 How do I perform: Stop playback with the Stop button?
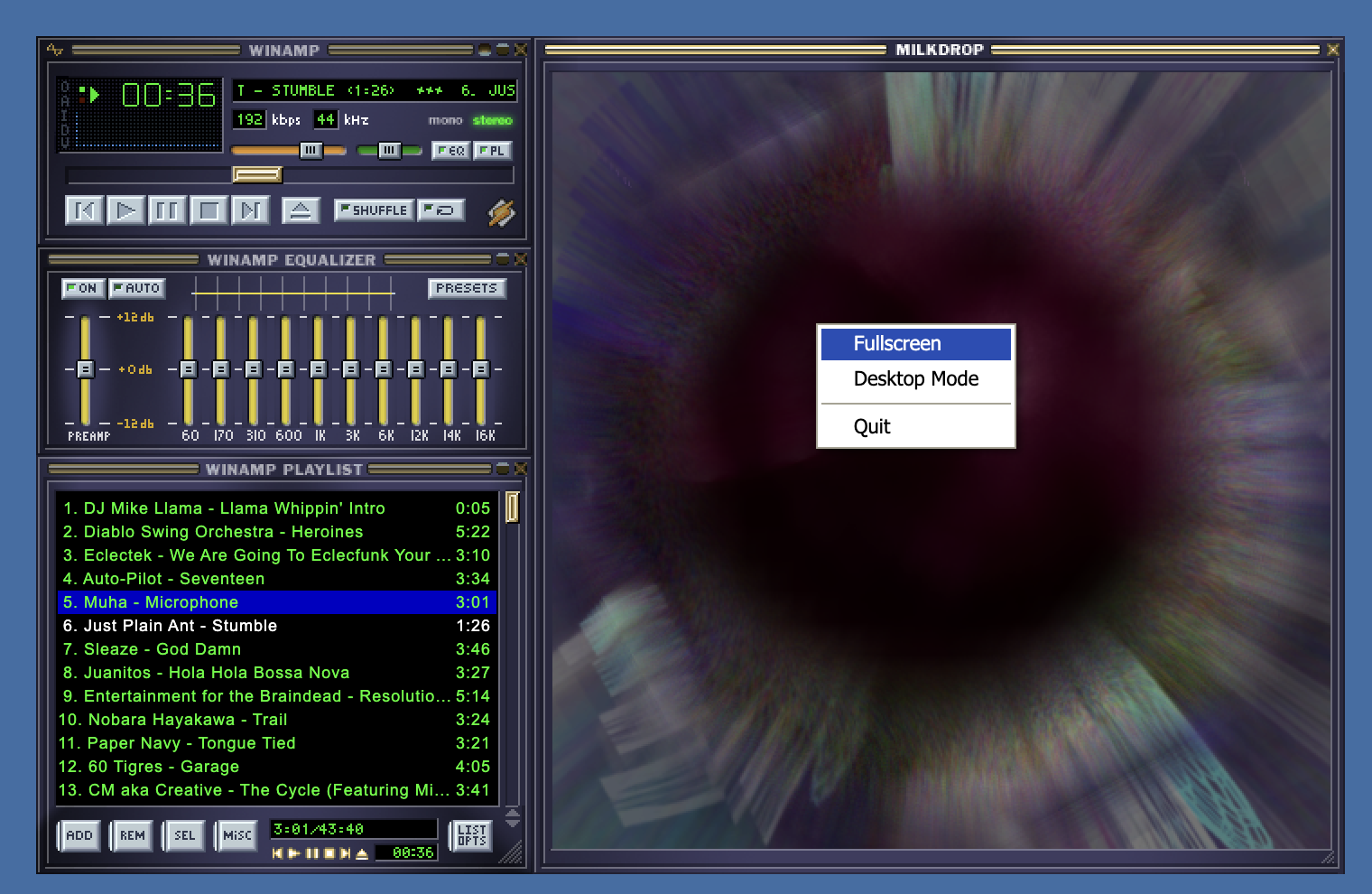tap(209, 210)
